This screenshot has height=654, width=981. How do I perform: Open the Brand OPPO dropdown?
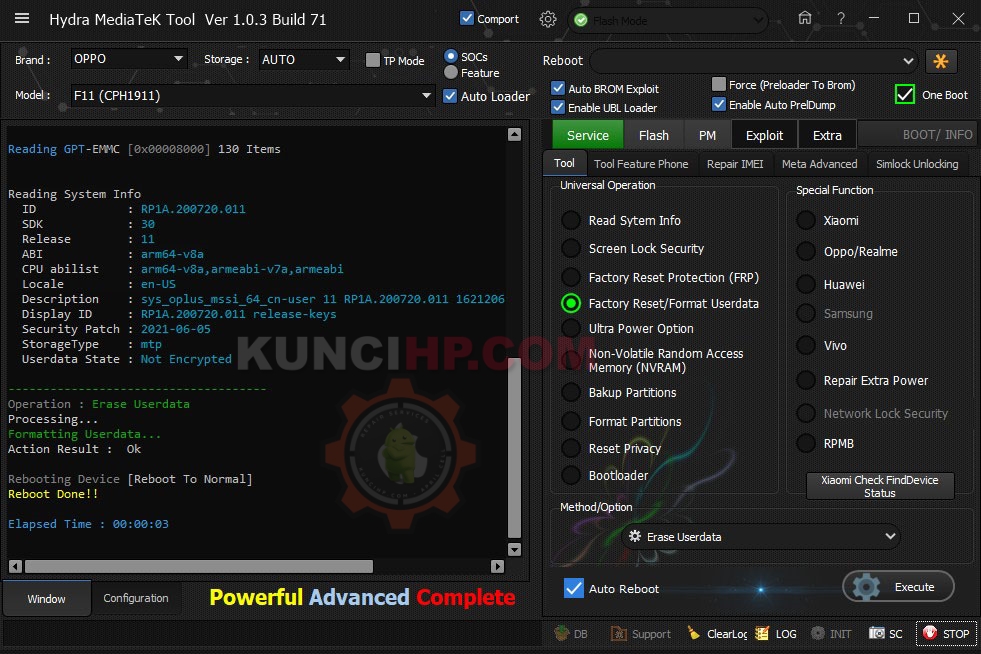tap(128, 59)
